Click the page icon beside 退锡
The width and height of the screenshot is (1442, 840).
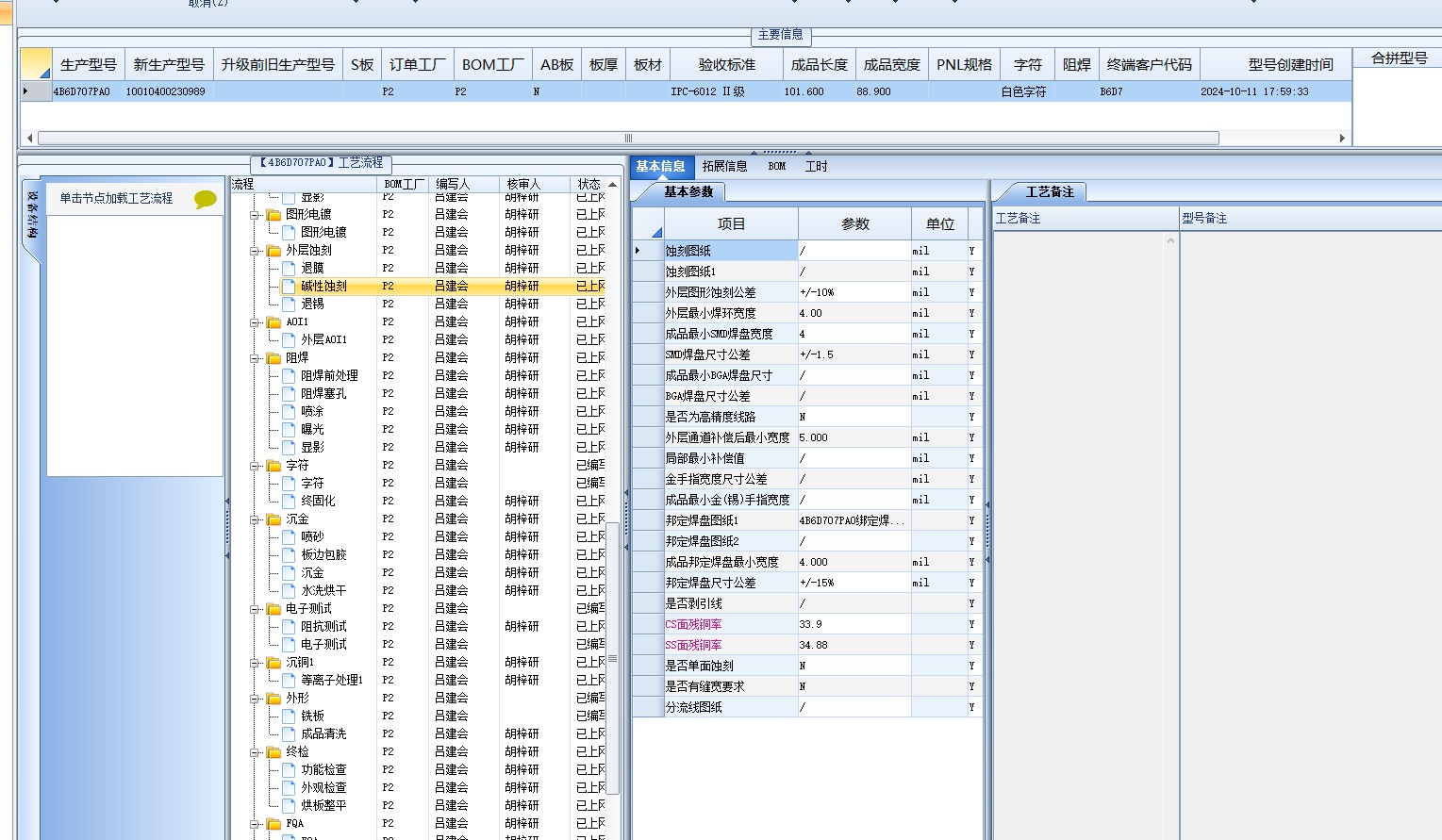point(290,305)
